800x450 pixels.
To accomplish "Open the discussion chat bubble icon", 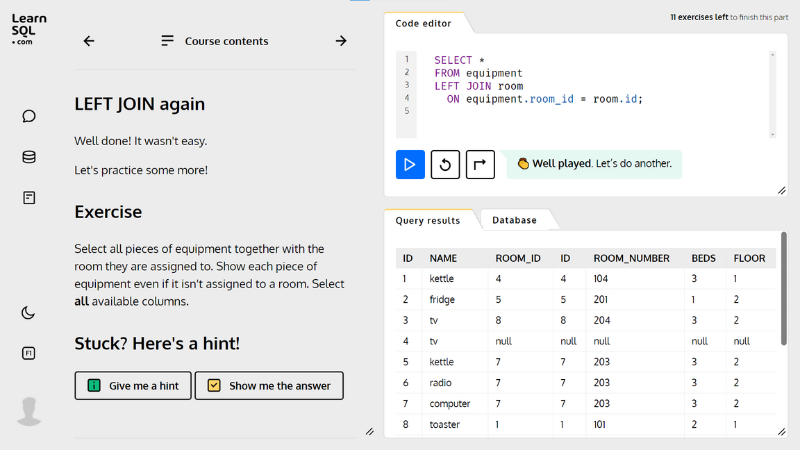I will pyautogui.click(x=29, y=116).
